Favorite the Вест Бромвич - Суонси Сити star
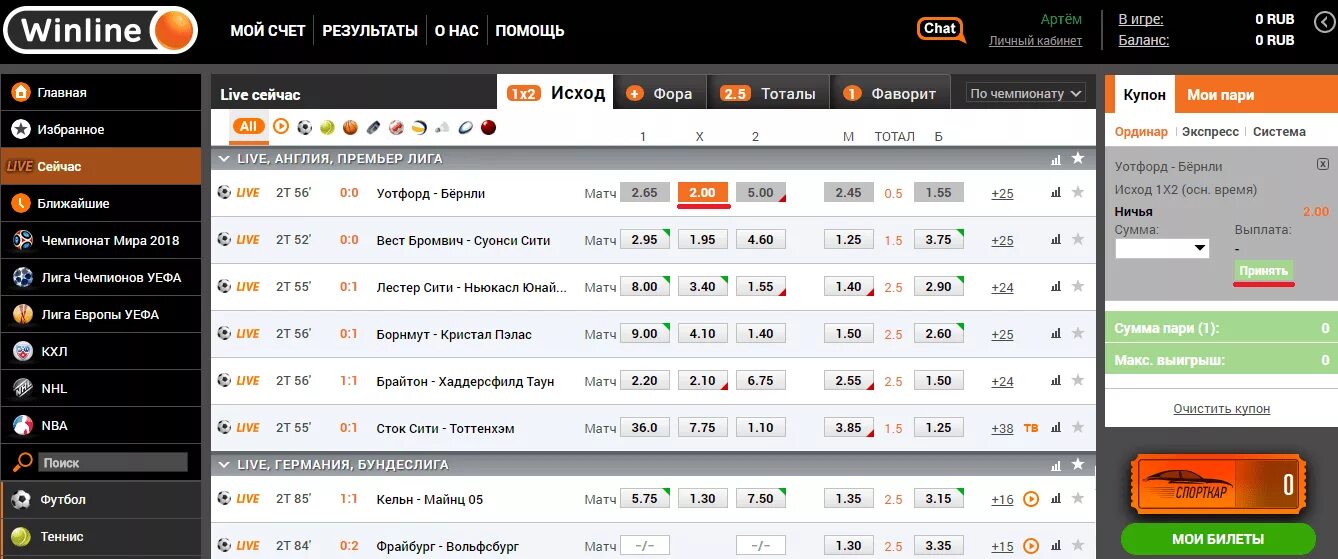This screenshot has height=559, width=1338. point(1078,239)
